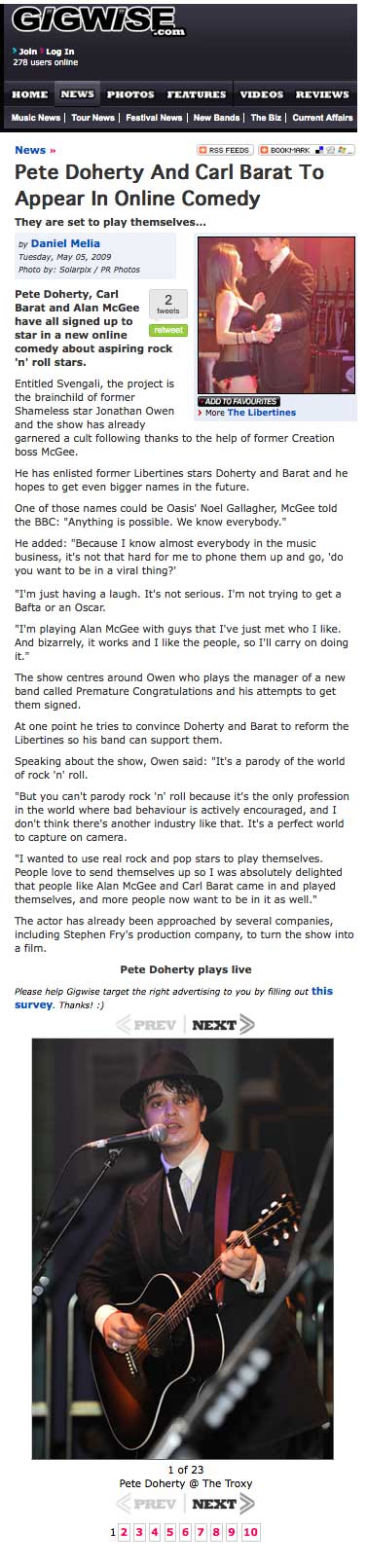Open the News tab in main navigation

coord(77,94)
